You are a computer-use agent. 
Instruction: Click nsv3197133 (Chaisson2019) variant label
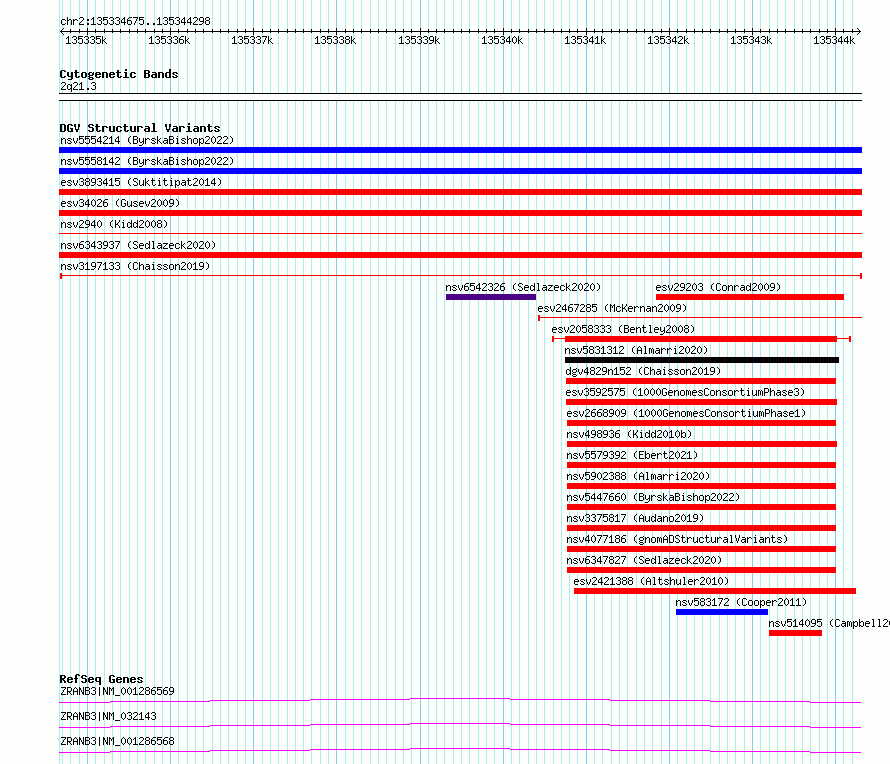(x=135, y=266)
